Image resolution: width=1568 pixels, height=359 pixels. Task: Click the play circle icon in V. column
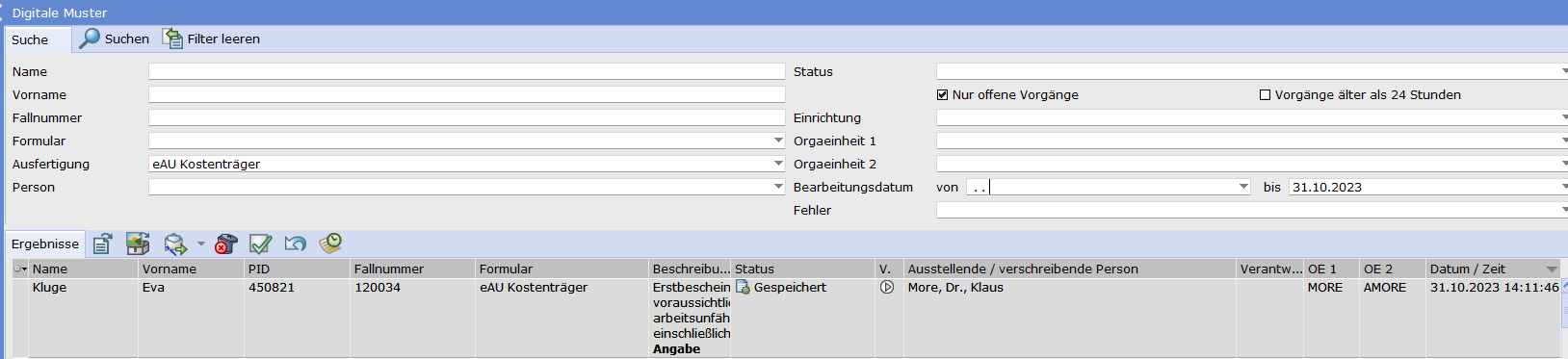point(887,287)
